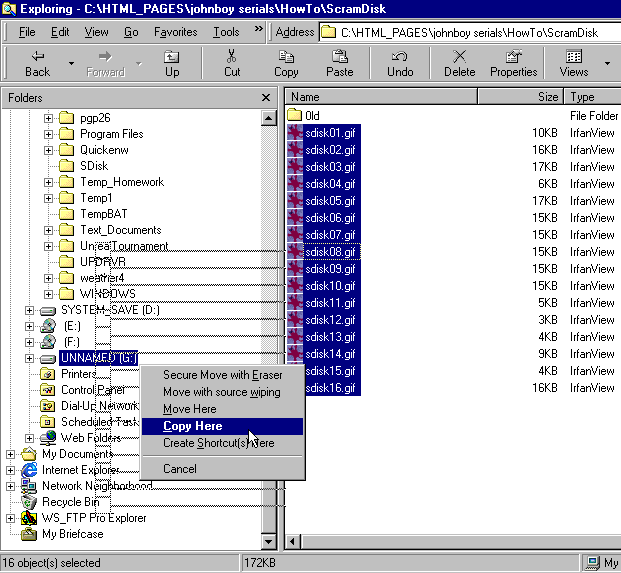Open the 0ld folder in file list
This screenshot has height=573, width=621.
312,116
